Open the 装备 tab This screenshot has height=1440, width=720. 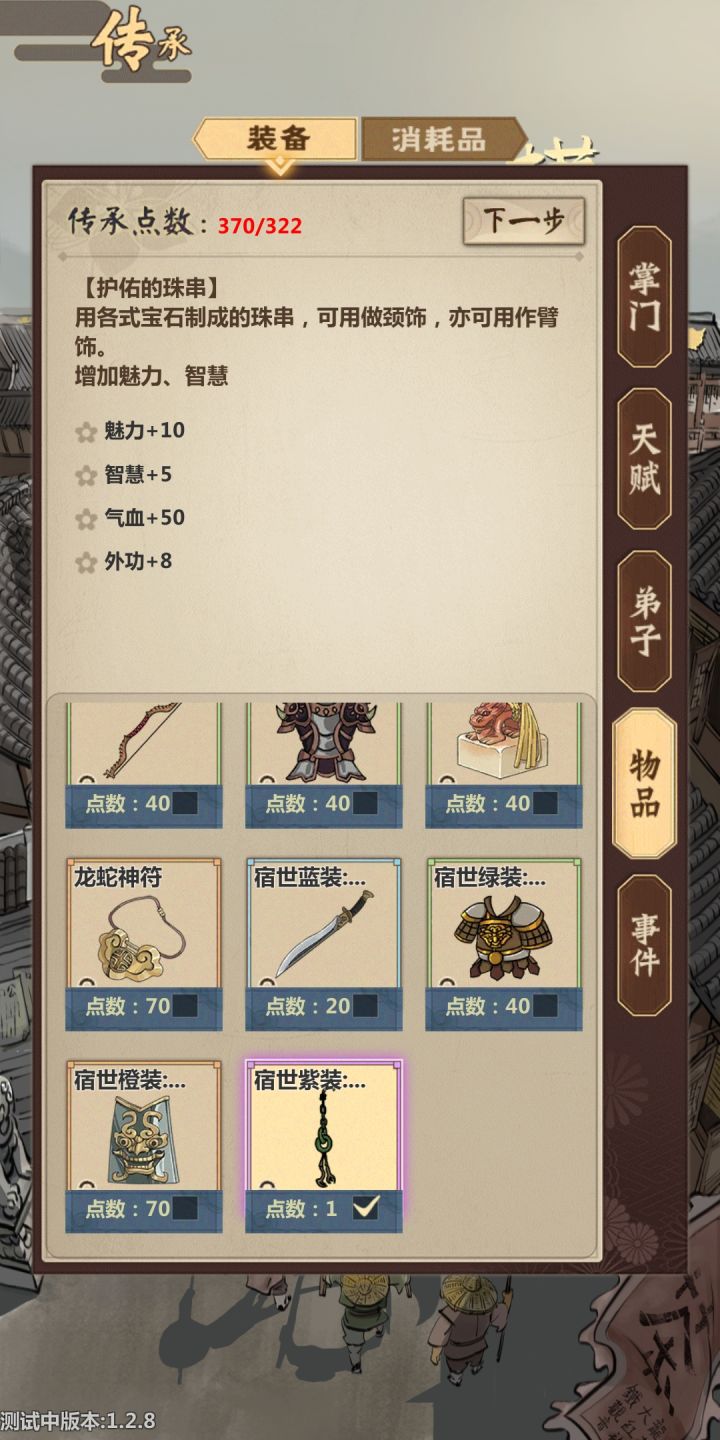click(x=275, y=139)
